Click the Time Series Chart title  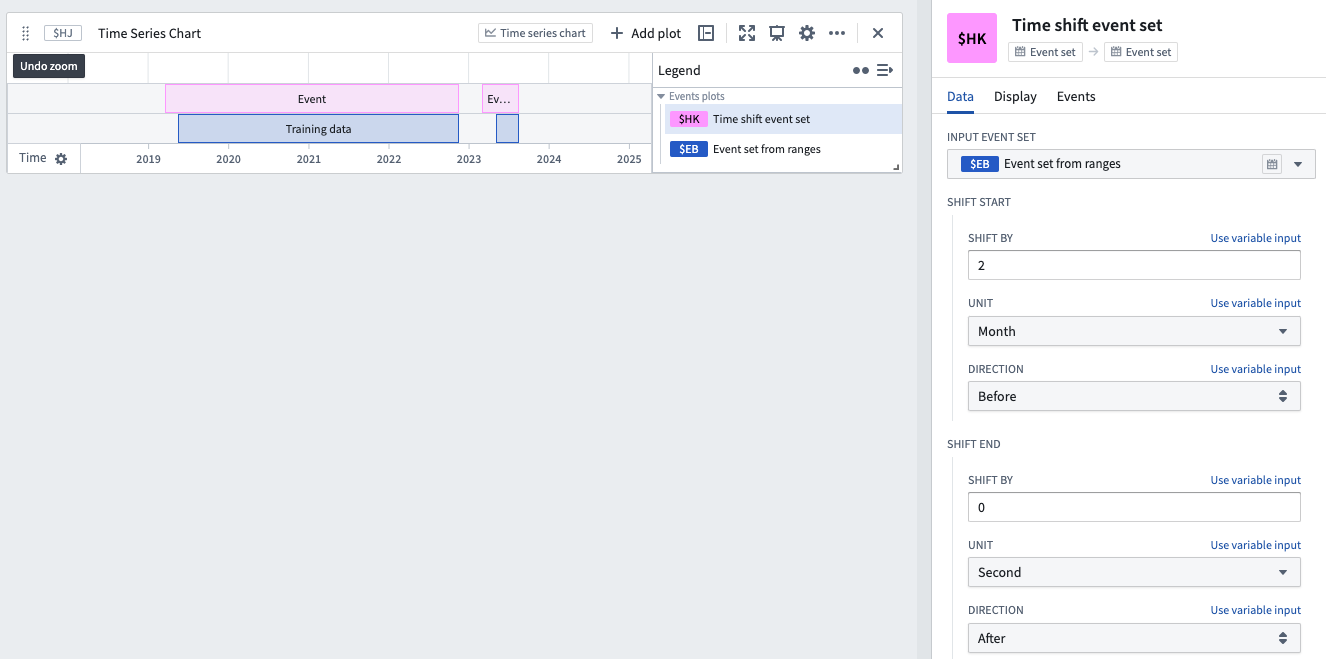(150, 33)
